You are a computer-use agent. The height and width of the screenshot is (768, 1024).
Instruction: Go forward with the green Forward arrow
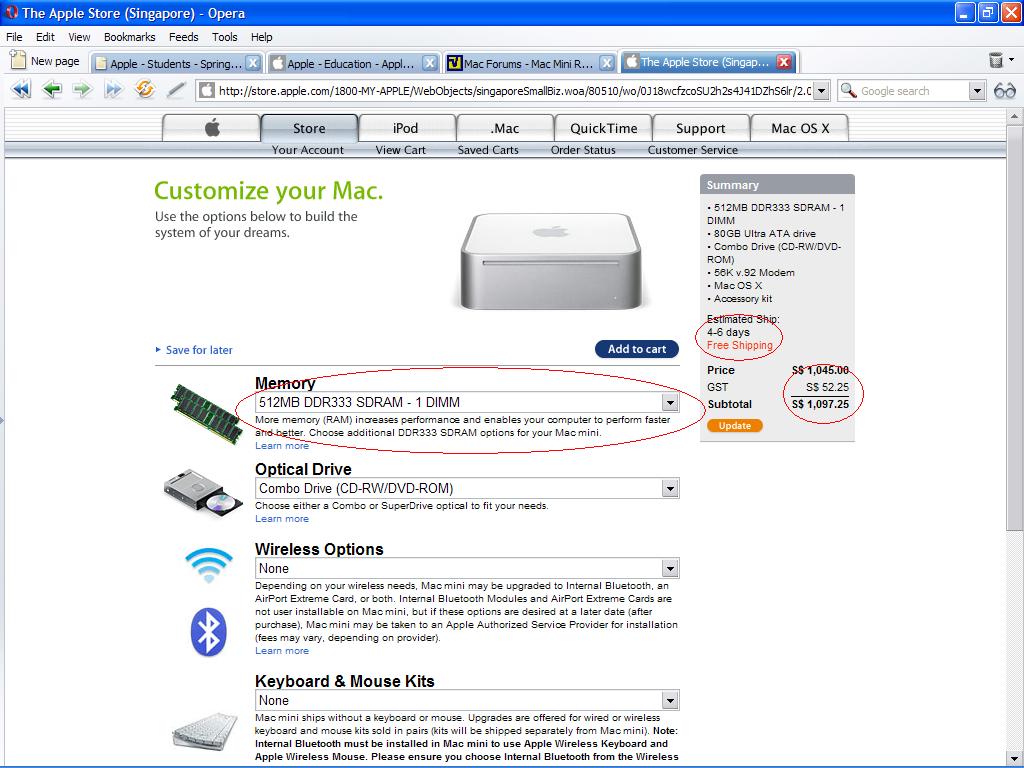[82, 89]
